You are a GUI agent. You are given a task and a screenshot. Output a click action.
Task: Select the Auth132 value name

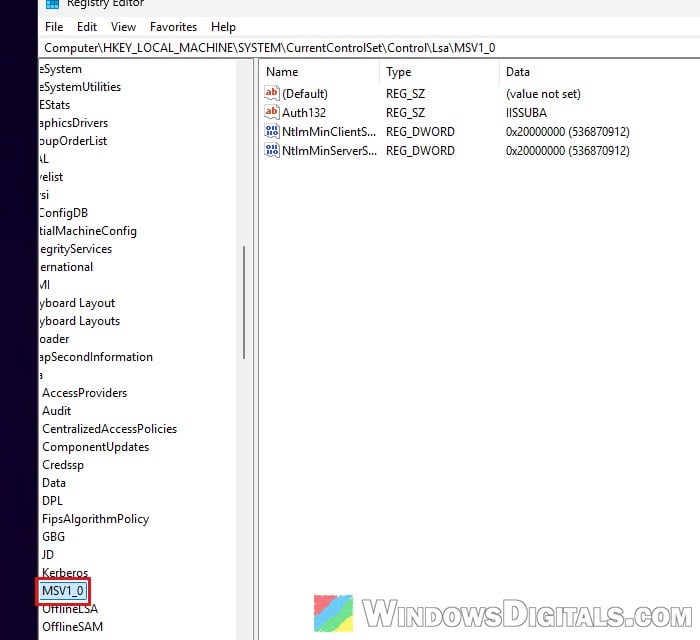(x=304, y=112)
